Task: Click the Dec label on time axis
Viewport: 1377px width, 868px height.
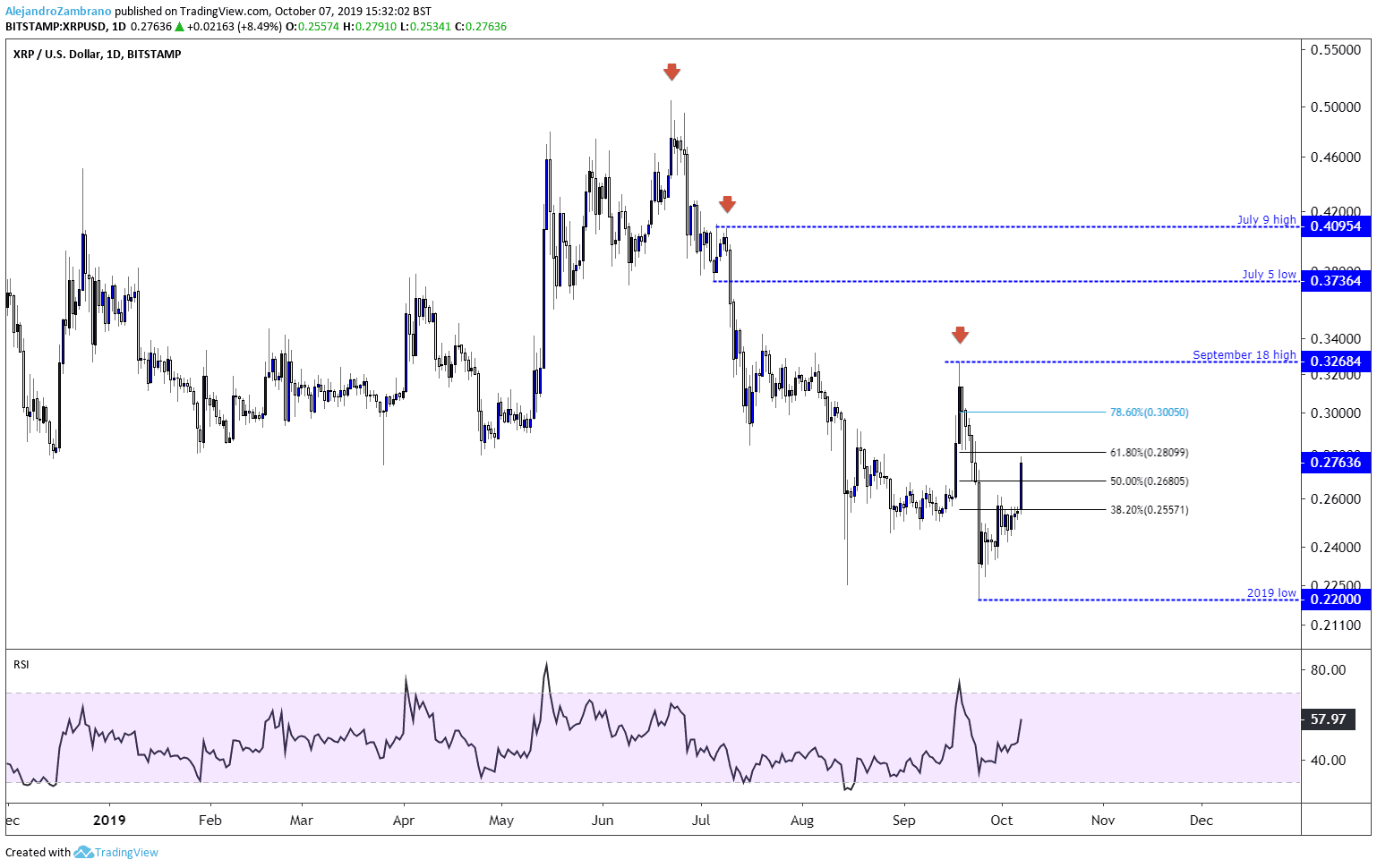Action: coord(1202,820)
